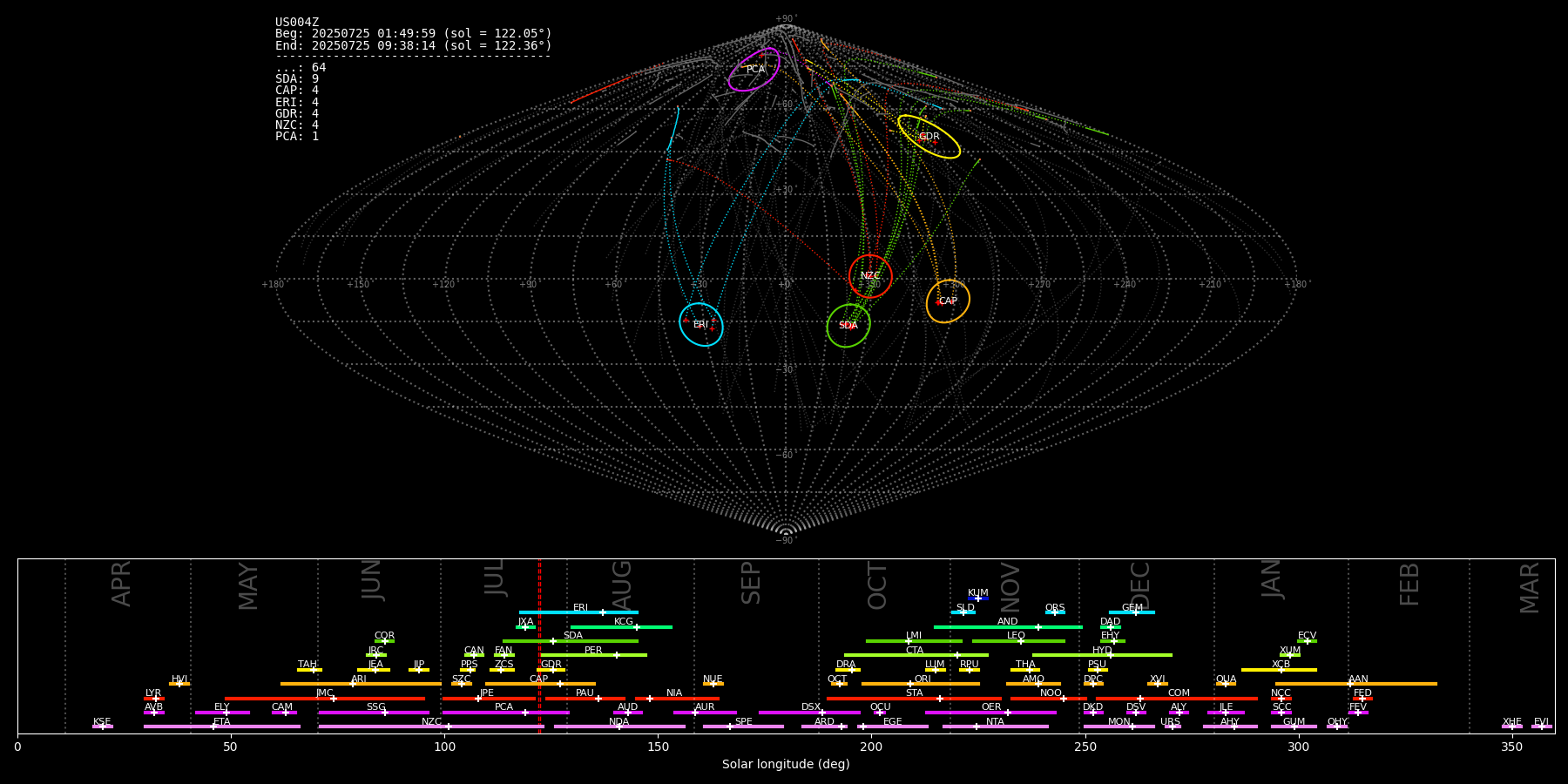Viewport: 1568px width, 784px height.
Task: Click the HYD shower bar in timeline
Action: point(1102,655)
